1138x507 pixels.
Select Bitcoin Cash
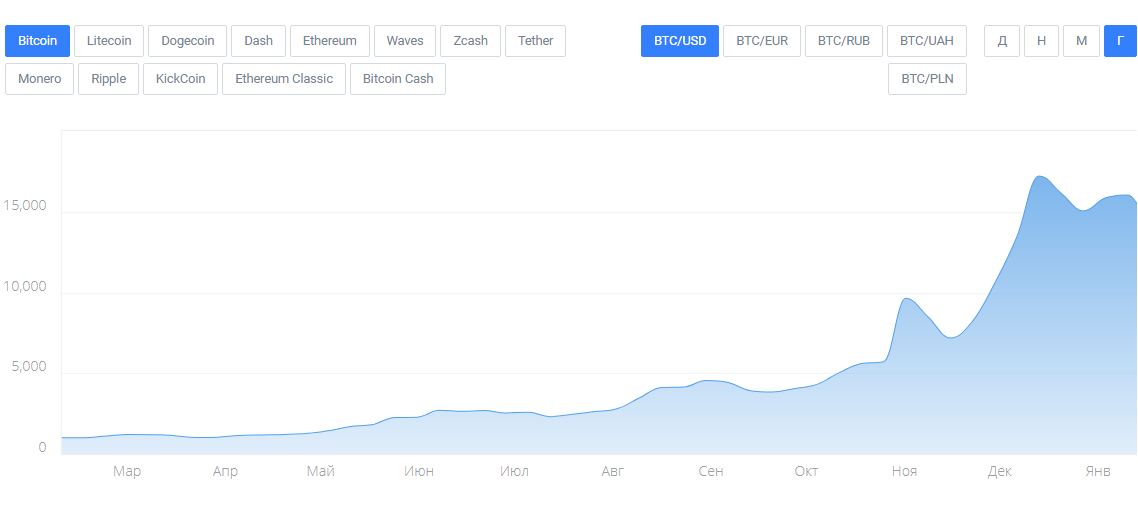398,79
